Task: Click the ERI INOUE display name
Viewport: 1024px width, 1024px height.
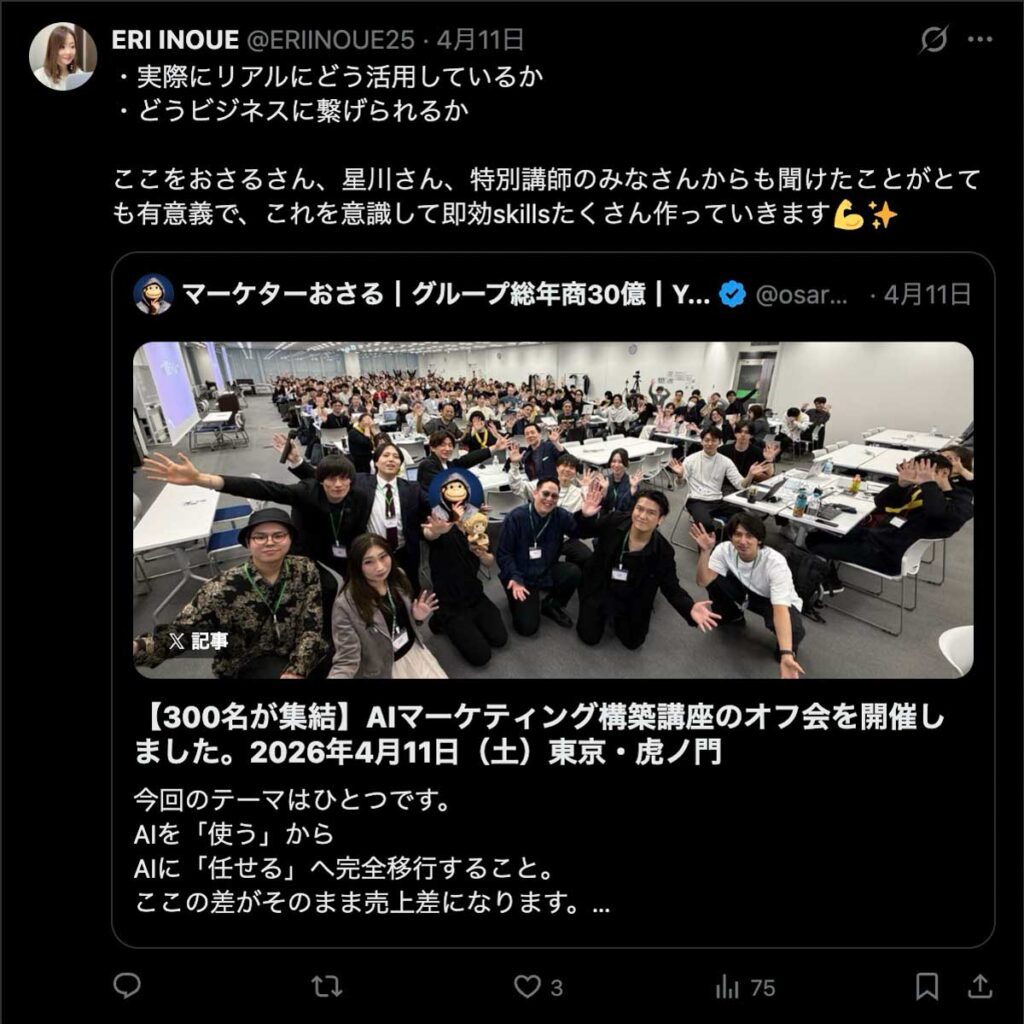Action: coord(175,40)
